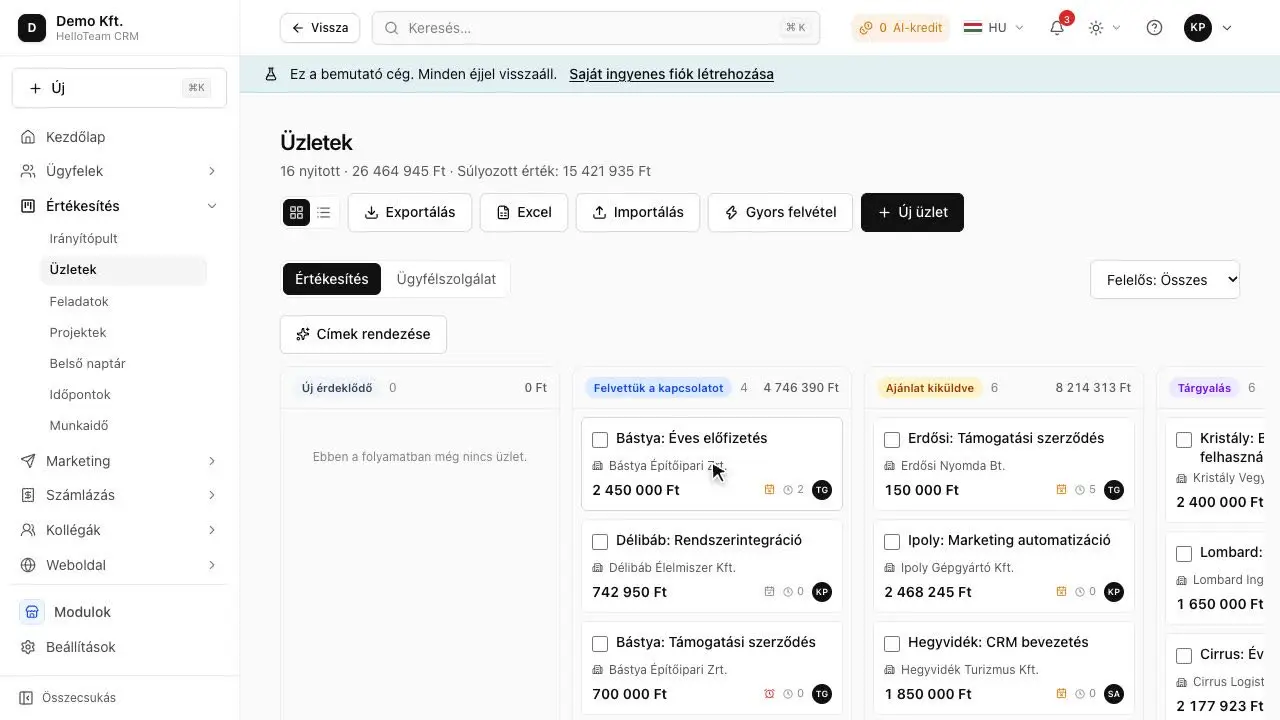
Task: Expand the Számlázás sidebar section
Action: point(119,495)
